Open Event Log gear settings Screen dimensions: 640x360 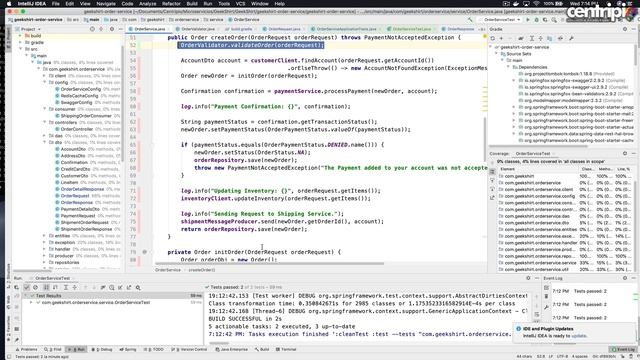[x=625, y=278]
